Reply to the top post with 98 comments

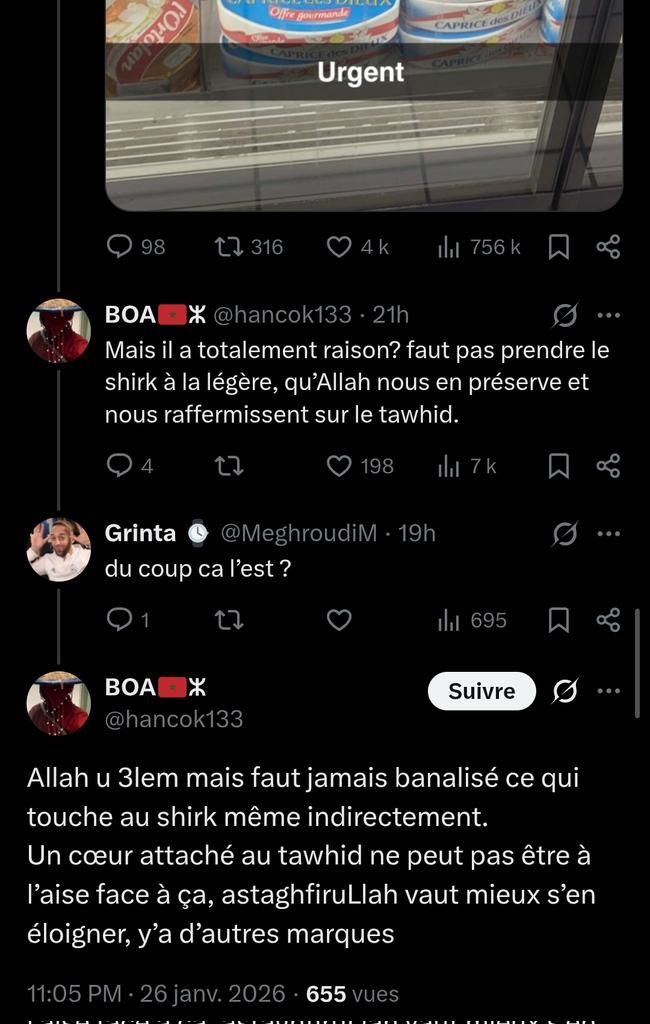120,247
